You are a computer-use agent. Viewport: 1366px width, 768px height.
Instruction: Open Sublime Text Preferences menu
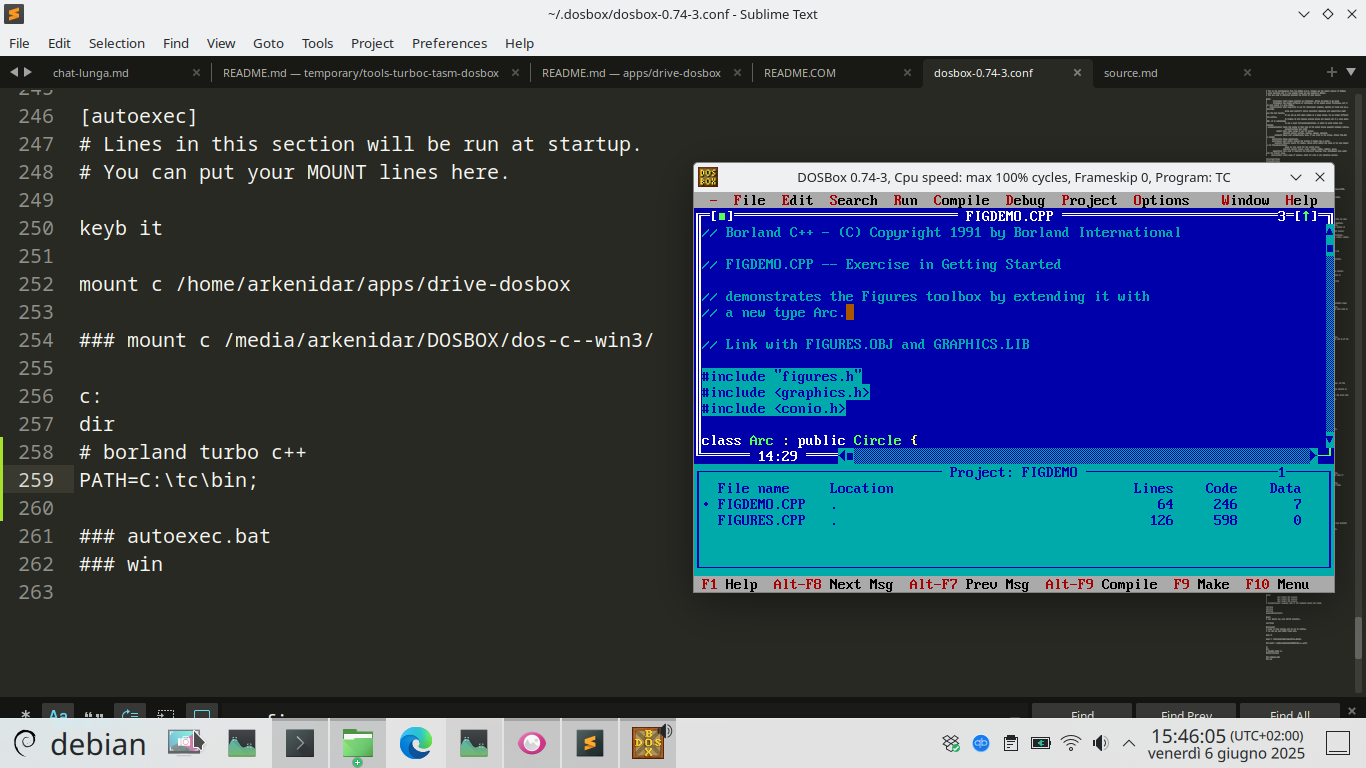(x=450, y=43)
